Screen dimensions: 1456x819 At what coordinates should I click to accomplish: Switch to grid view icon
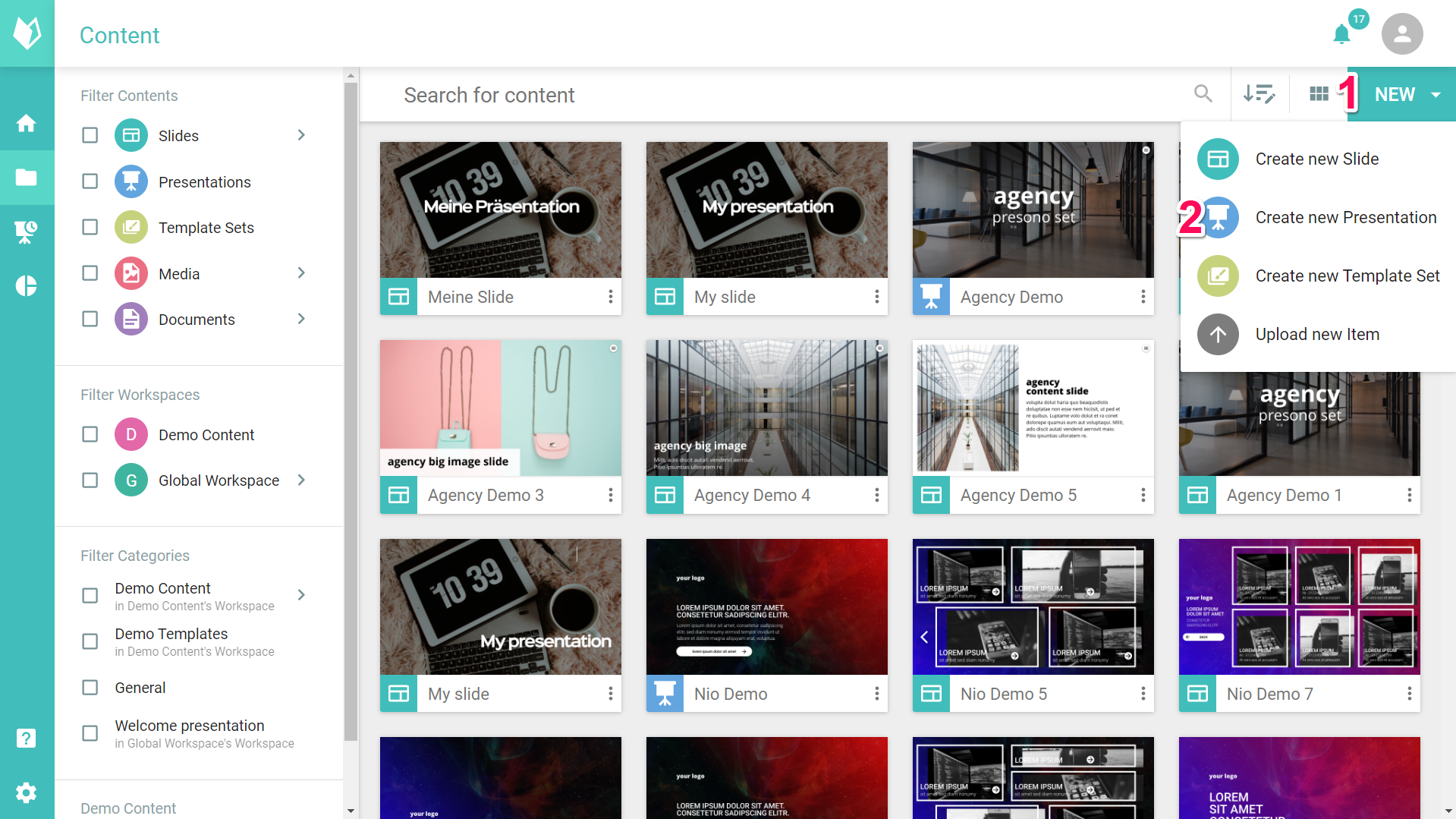pyautogui.click(x=1319, y=94)
